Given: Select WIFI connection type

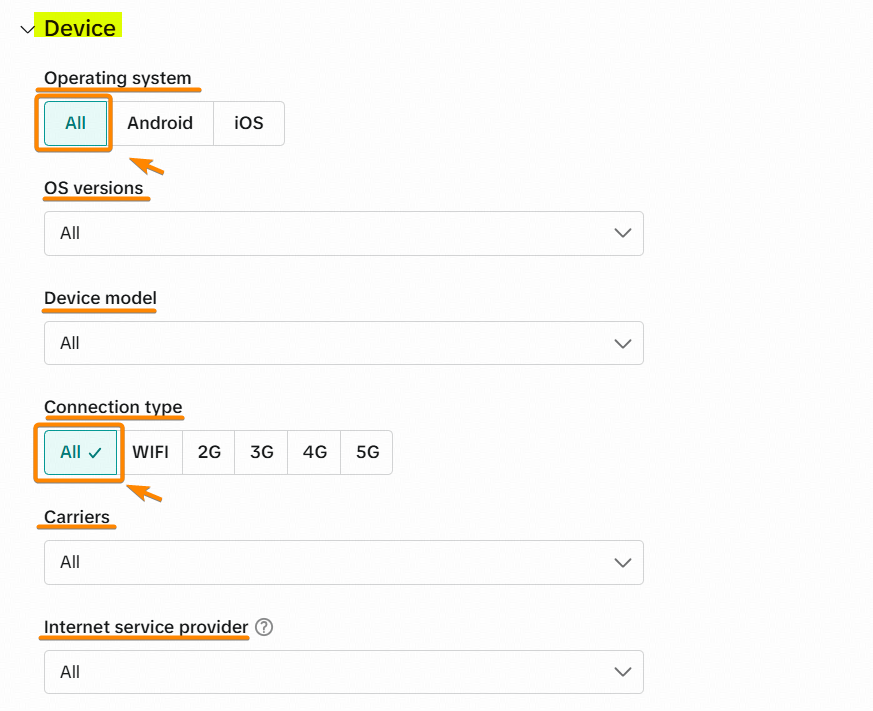Looking at the screenshot, I should click(x=151, y=452).
